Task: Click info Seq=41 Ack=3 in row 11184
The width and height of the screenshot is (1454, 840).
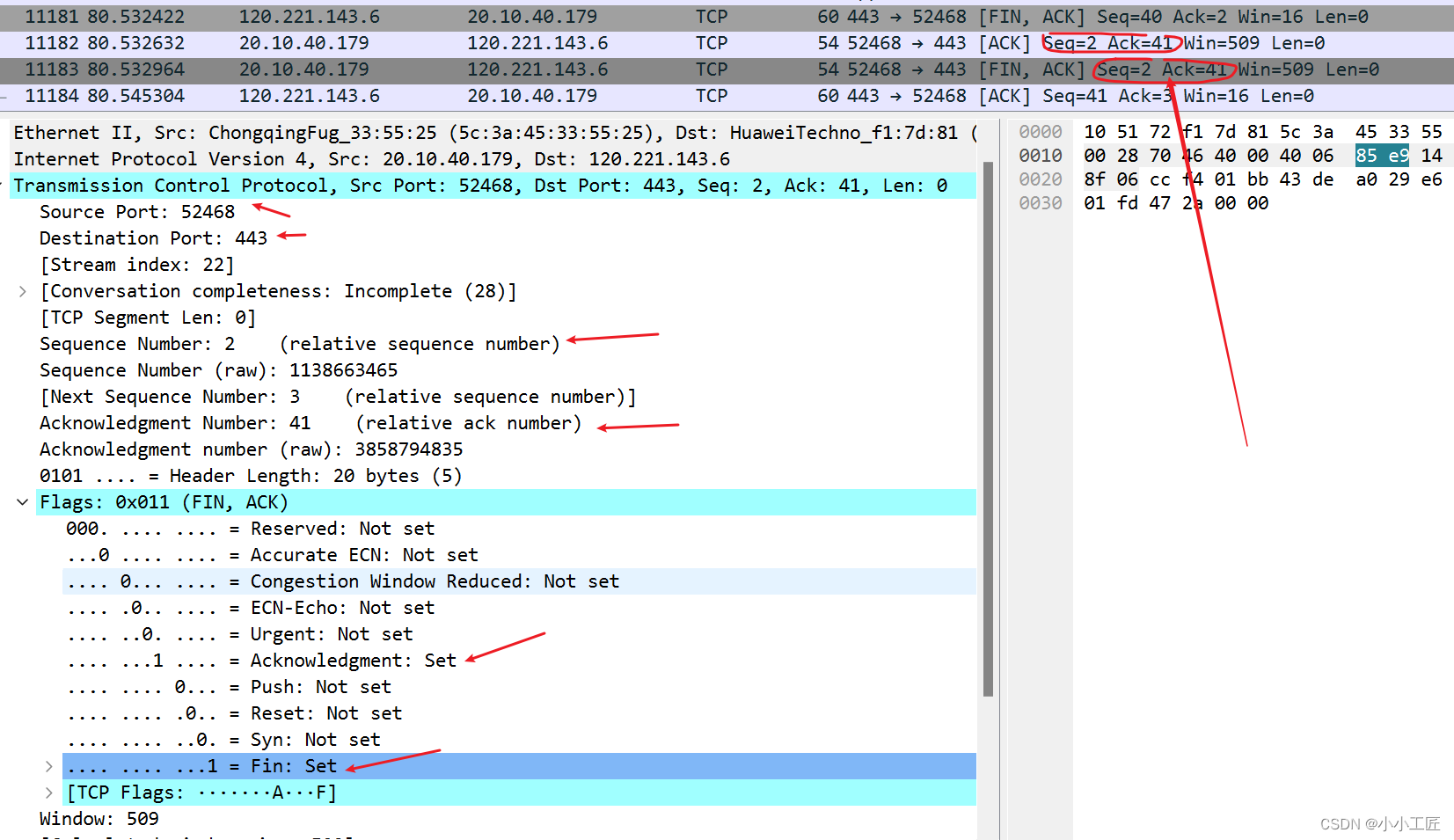Action: tap(1107, 96)
